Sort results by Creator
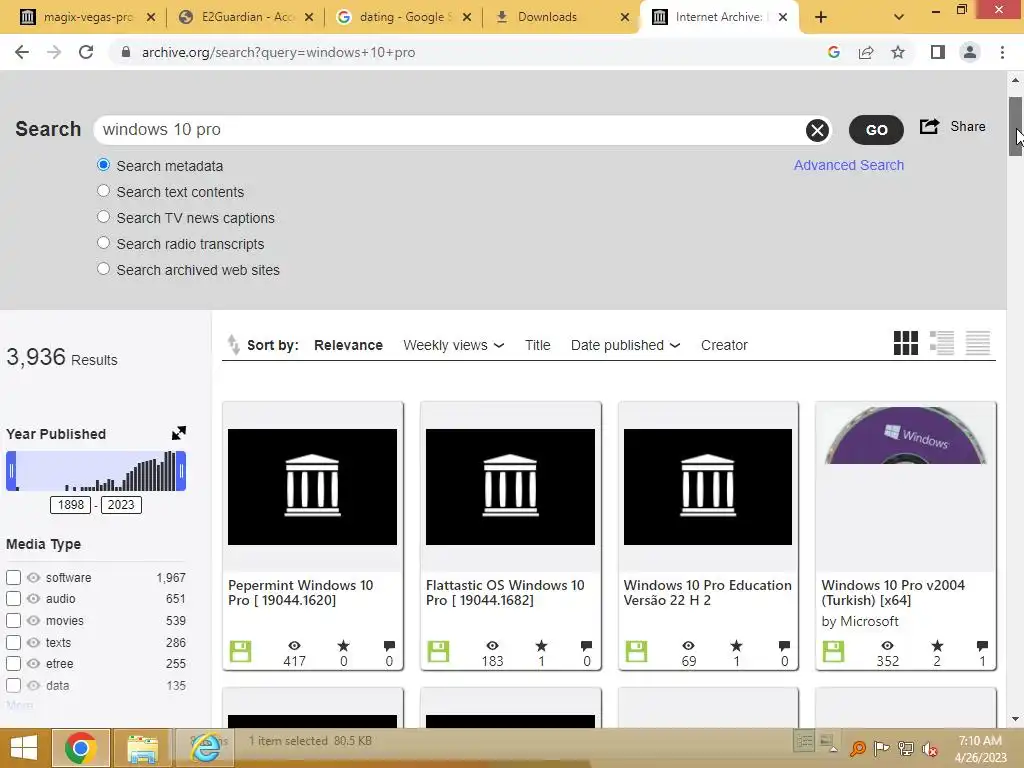This screenshot has height=768, width=1024. tap(724, 345)
